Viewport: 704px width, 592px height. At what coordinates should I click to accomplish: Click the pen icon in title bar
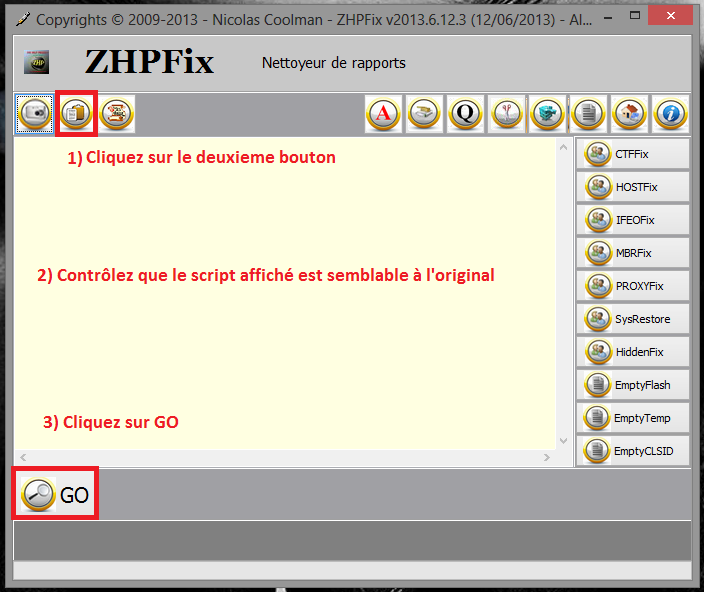coord(22,19)
